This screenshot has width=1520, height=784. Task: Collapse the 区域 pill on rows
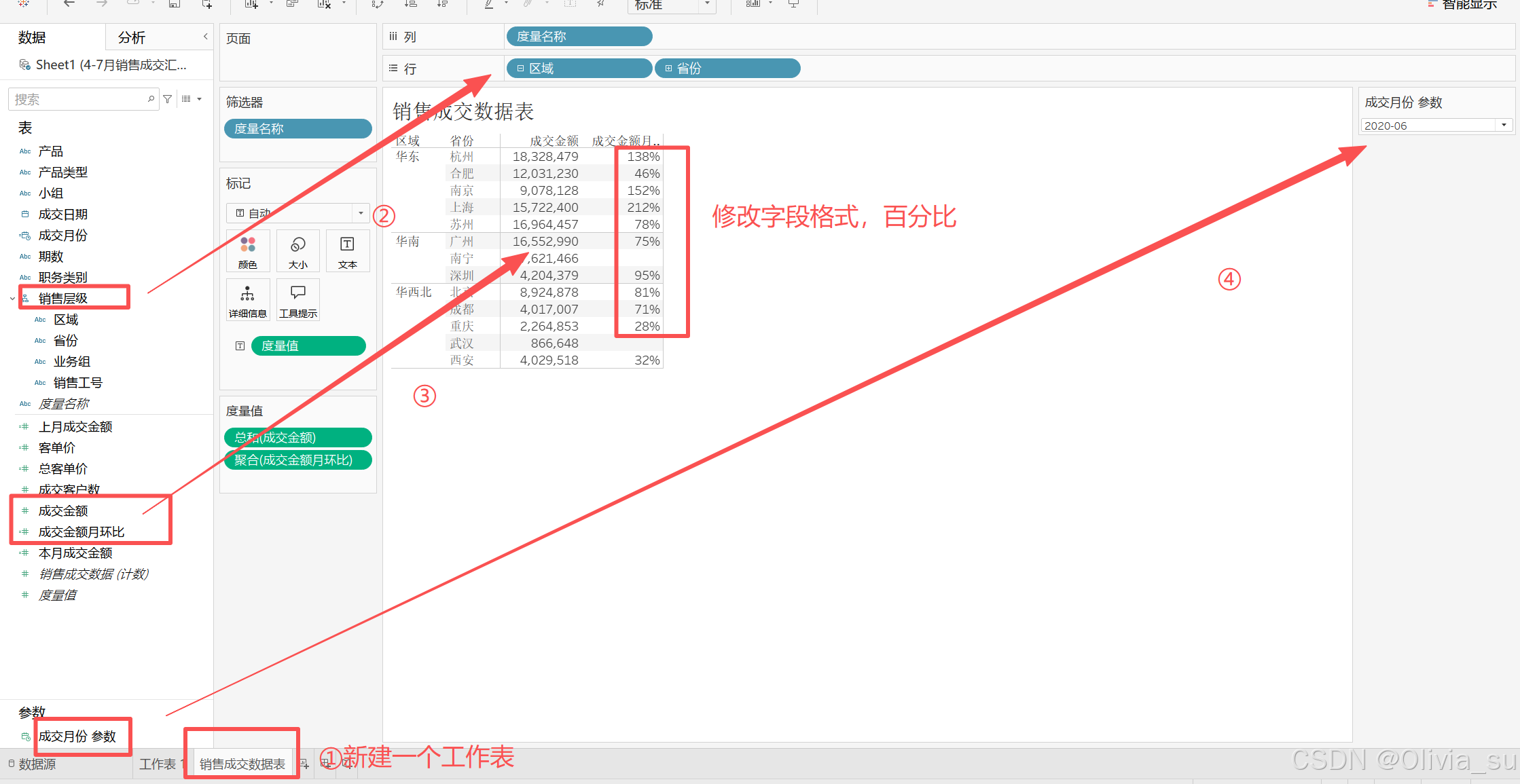pyautogui.click(x=521, y=69)
